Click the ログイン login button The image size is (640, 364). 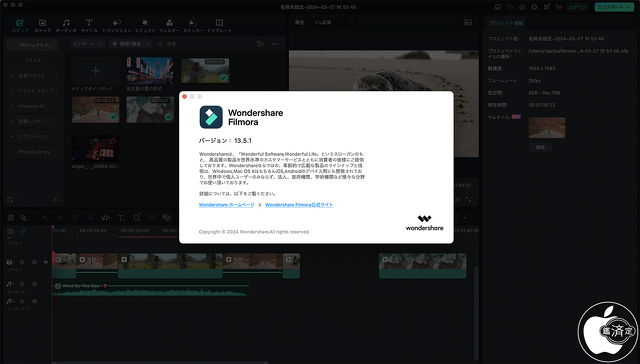pos(577,7)
